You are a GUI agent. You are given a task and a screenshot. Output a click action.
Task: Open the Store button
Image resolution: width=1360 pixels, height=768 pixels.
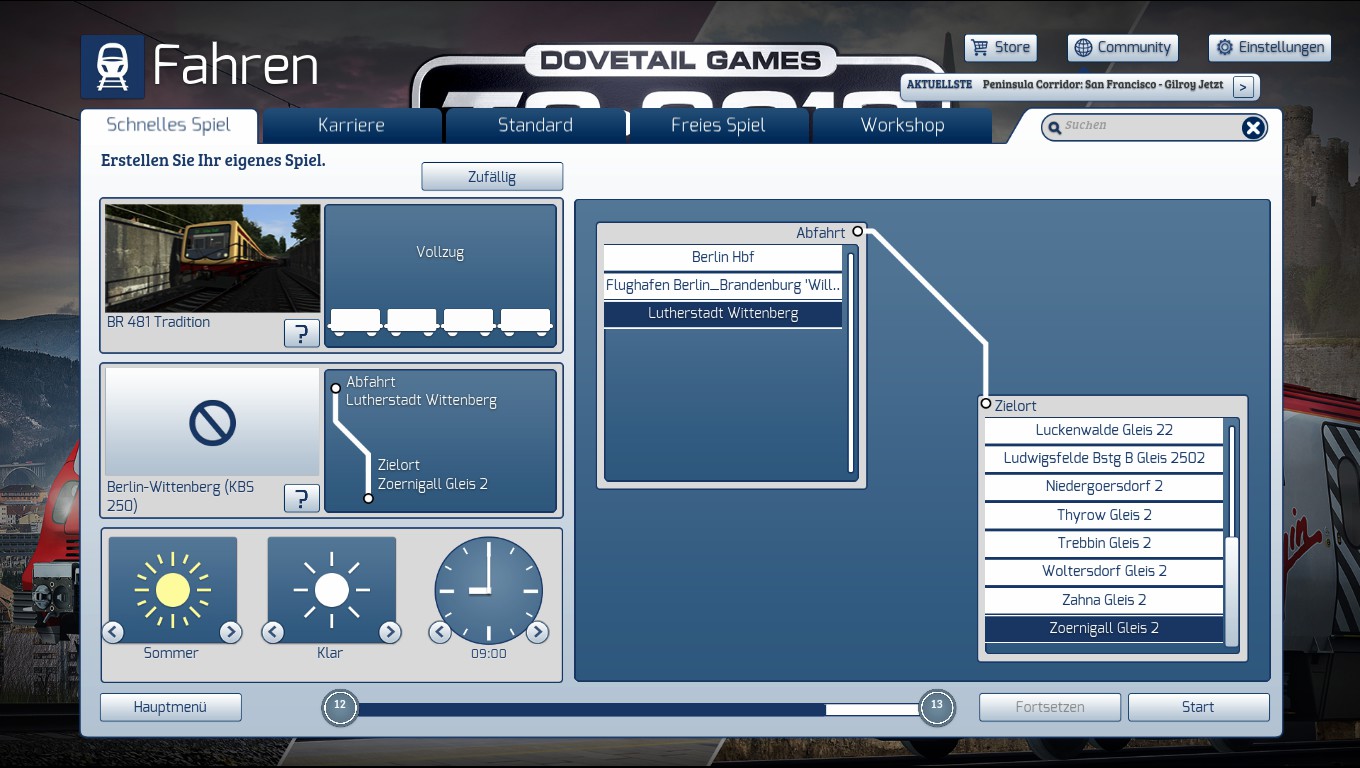[1000, 47]
